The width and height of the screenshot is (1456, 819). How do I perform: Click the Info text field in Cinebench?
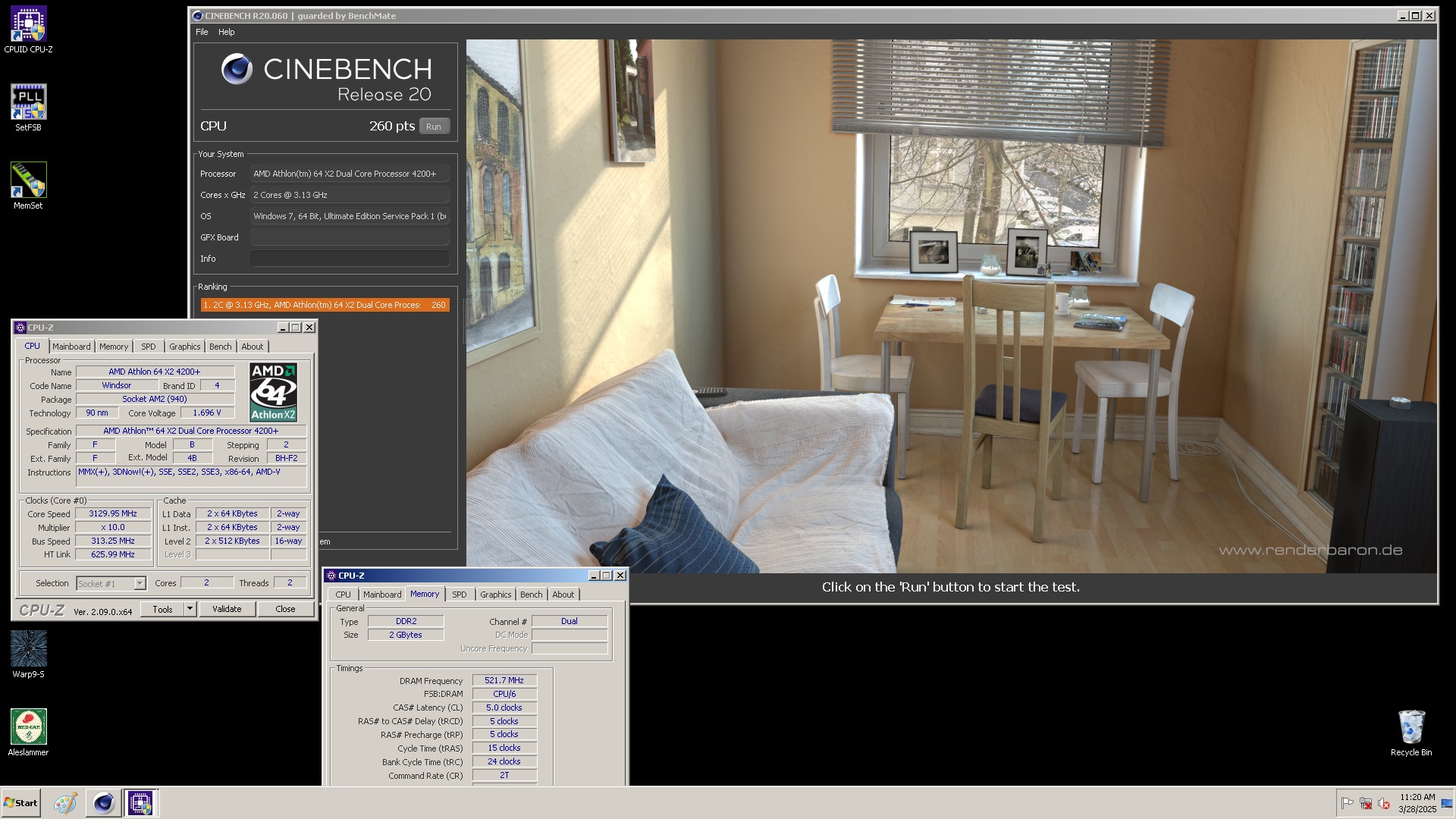click(350, 259)
